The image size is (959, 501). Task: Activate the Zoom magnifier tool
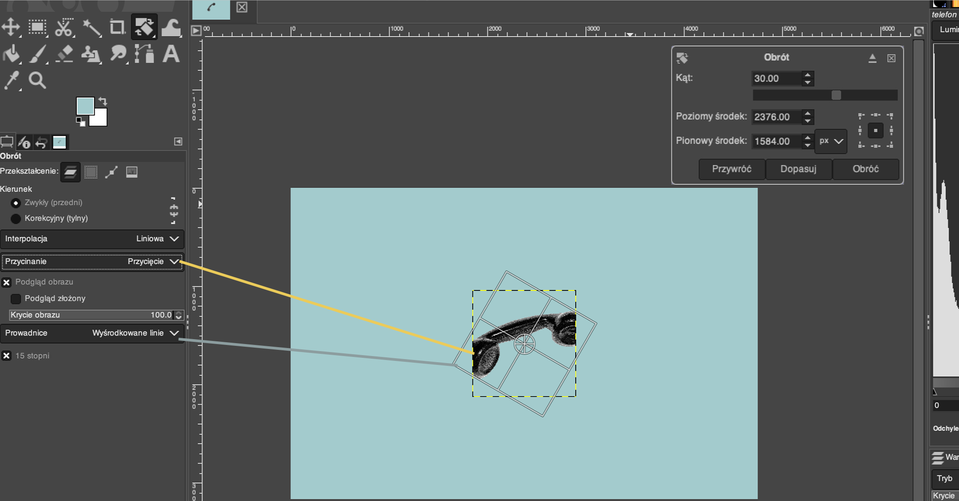38,80
